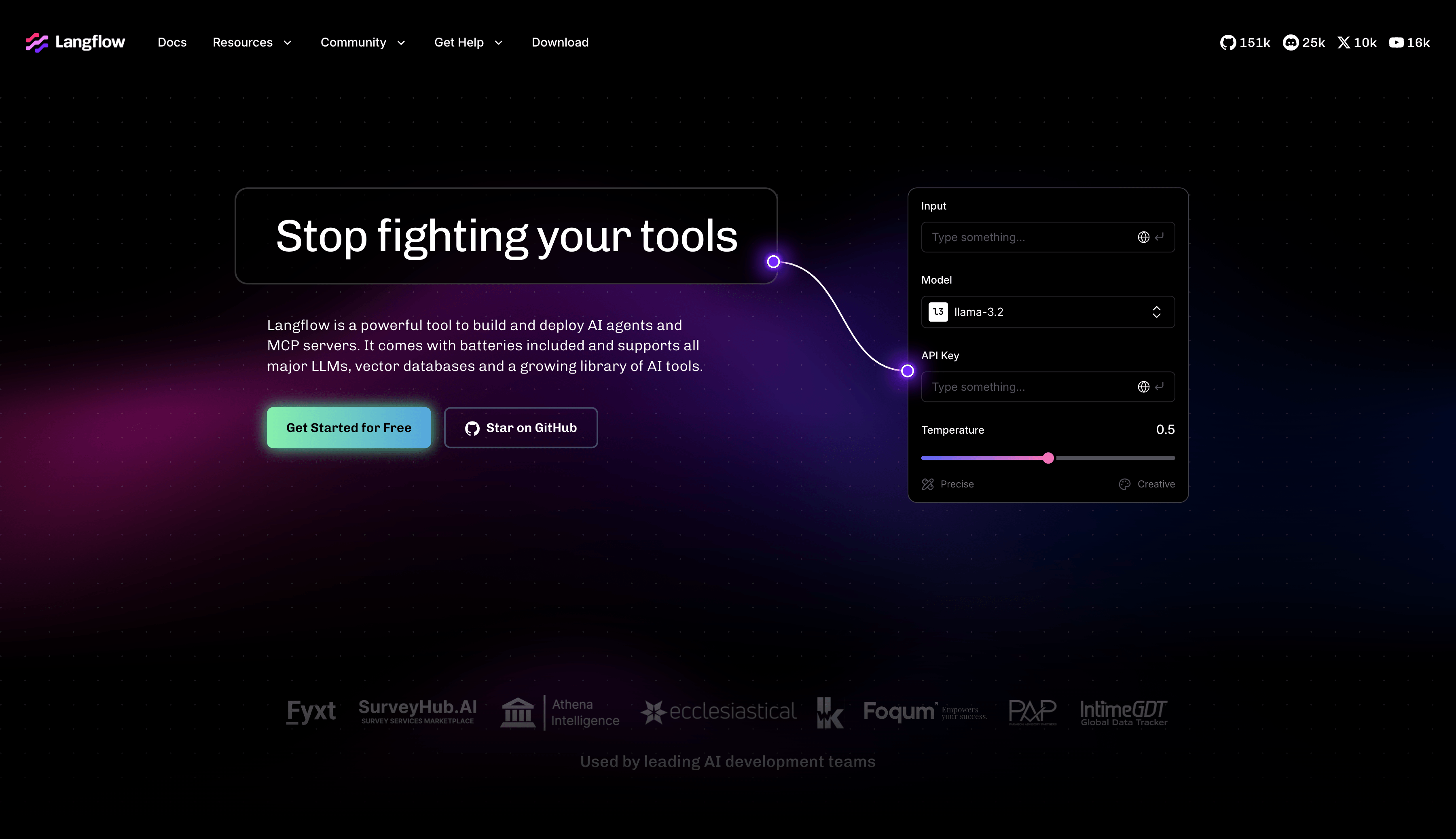Click the enter arrow icon in Input field

point(1160,236)
